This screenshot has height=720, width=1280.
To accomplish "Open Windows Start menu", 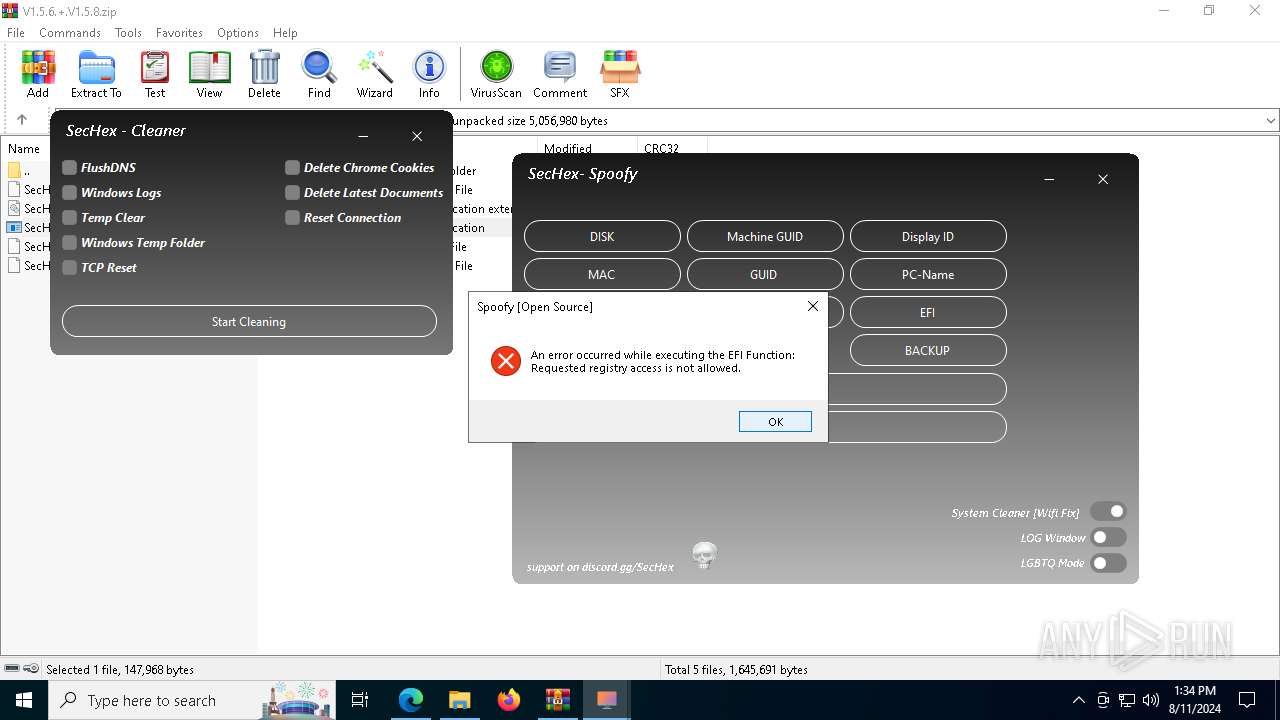I will (x=24, y=700).
